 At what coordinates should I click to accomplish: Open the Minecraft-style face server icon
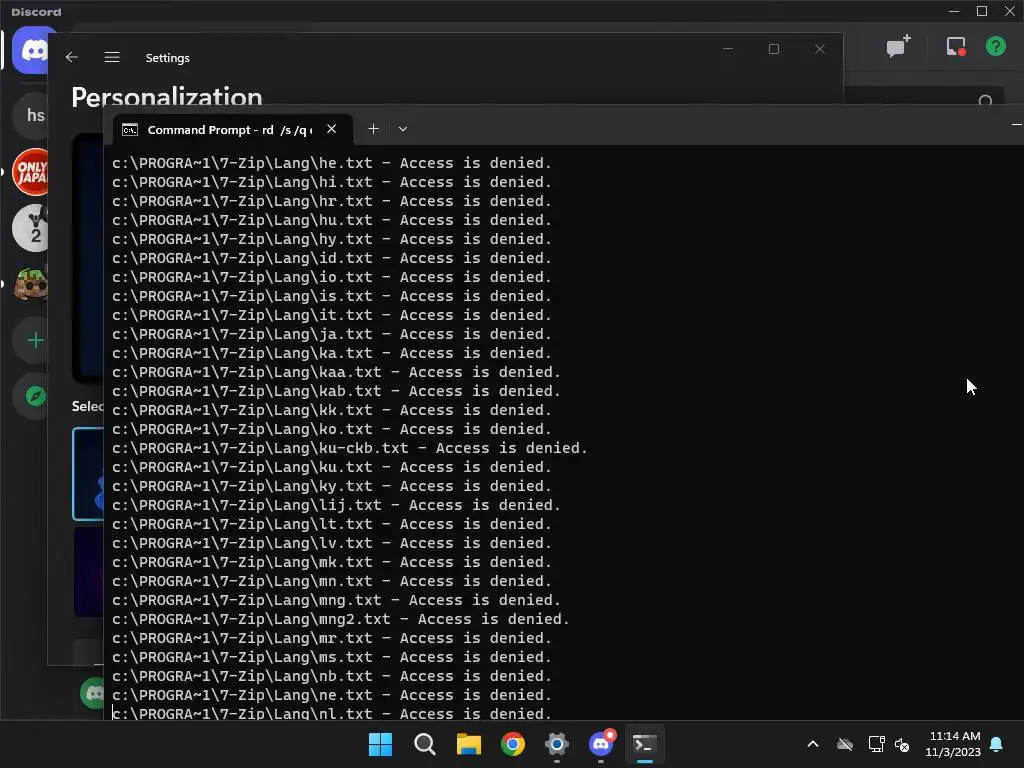31,284
